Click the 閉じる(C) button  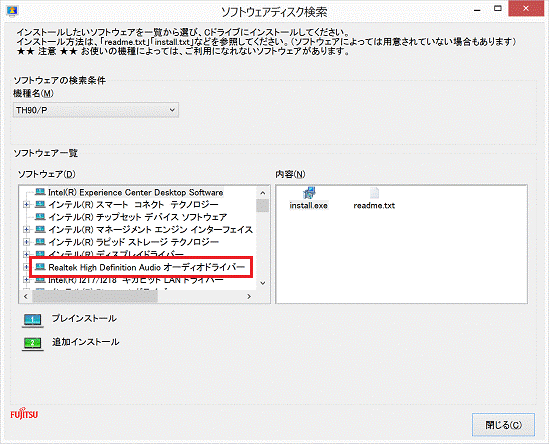[503, 425]
